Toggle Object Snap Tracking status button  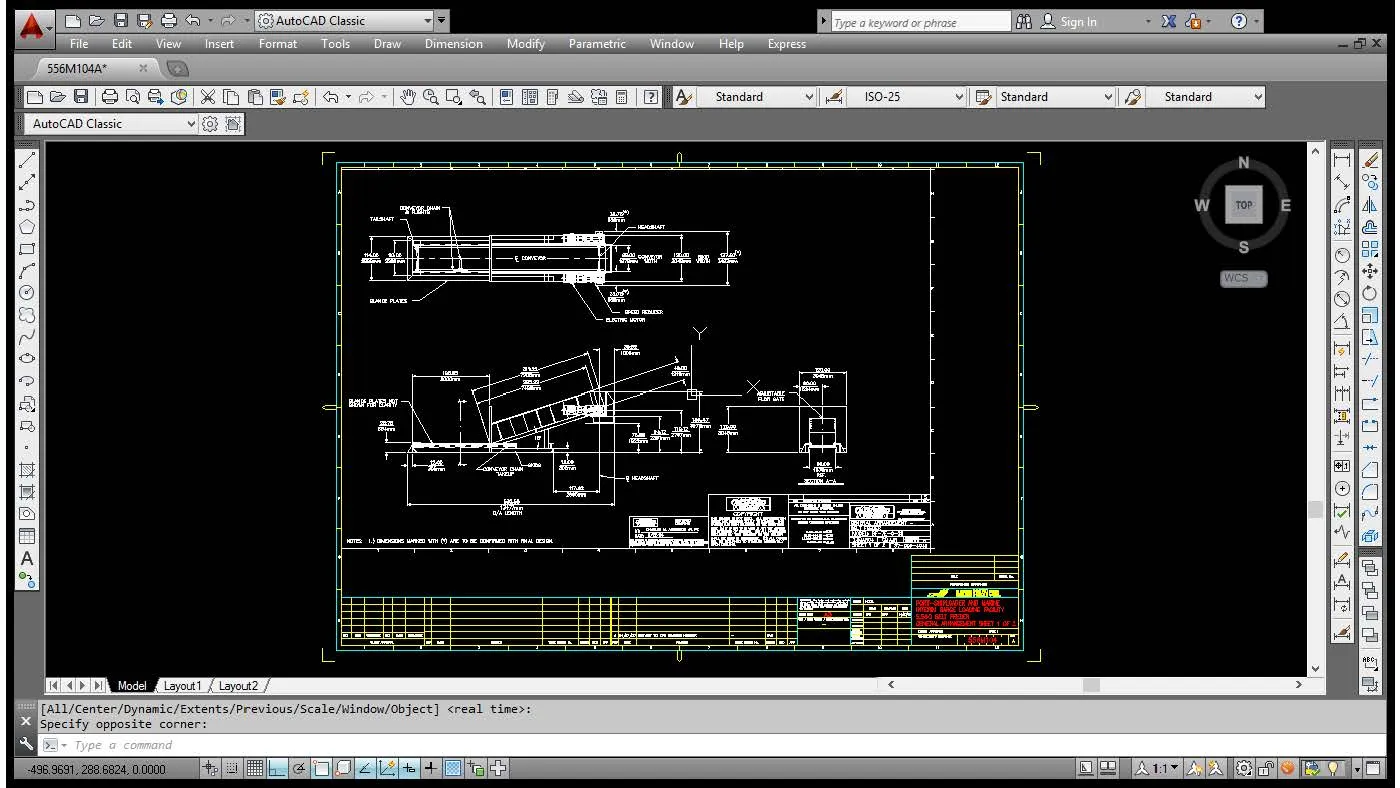(x=365, y=768)
